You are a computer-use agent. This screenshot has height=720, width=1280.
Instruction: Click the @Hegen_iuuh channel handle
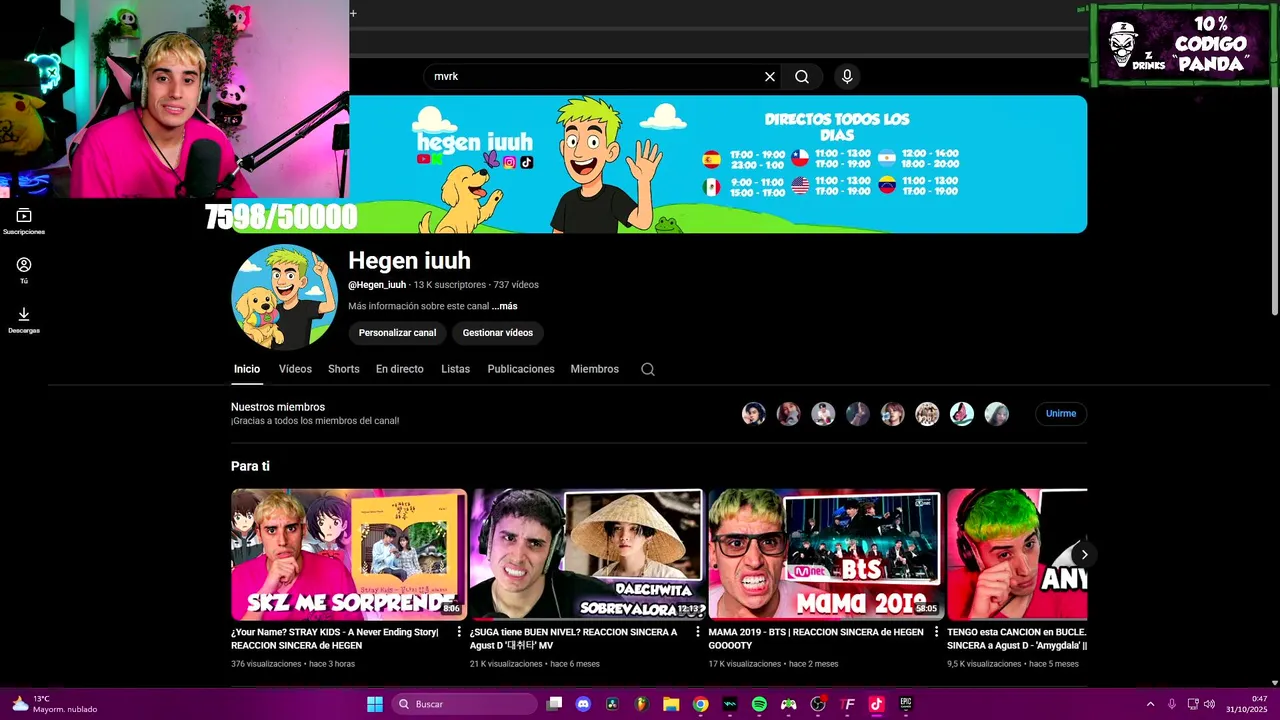point(377,285)
